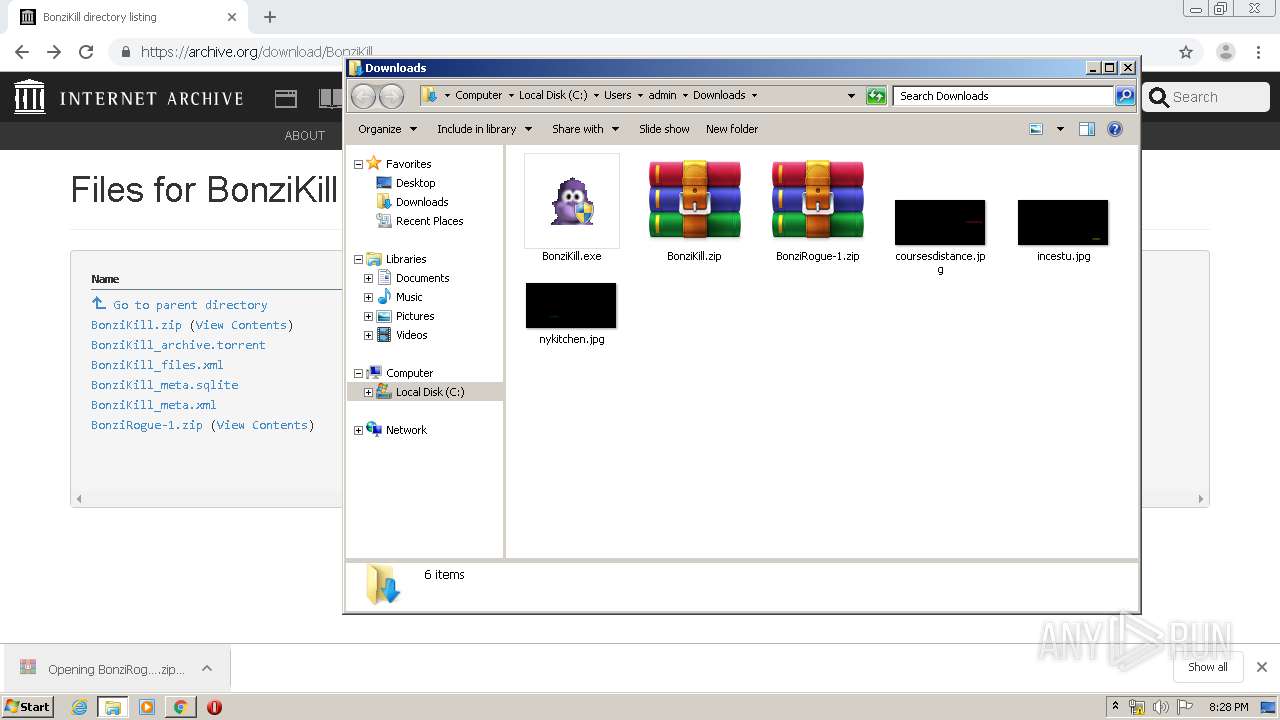Select the coursesdistance.jpg thumbnail

click(x=940, y=222)
